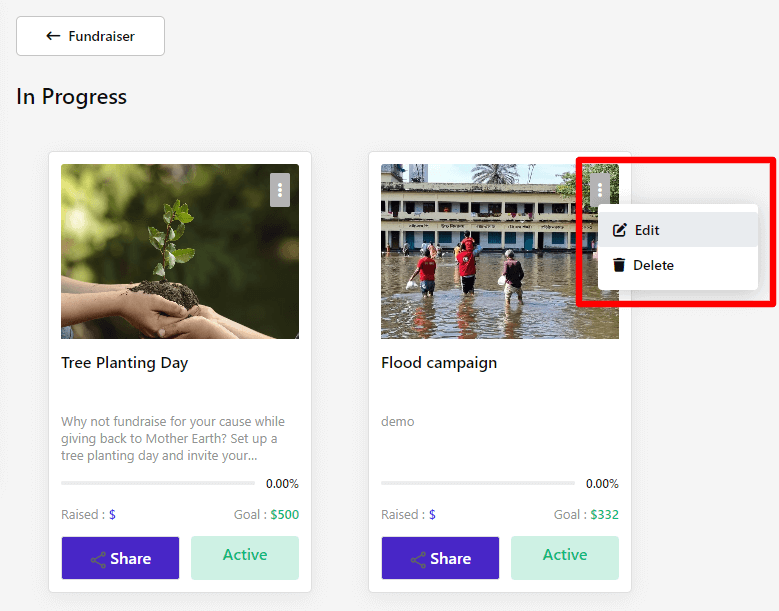Click the Flood campaign title
The width and height of the screenshot is (779, 611).
[439, 363]
